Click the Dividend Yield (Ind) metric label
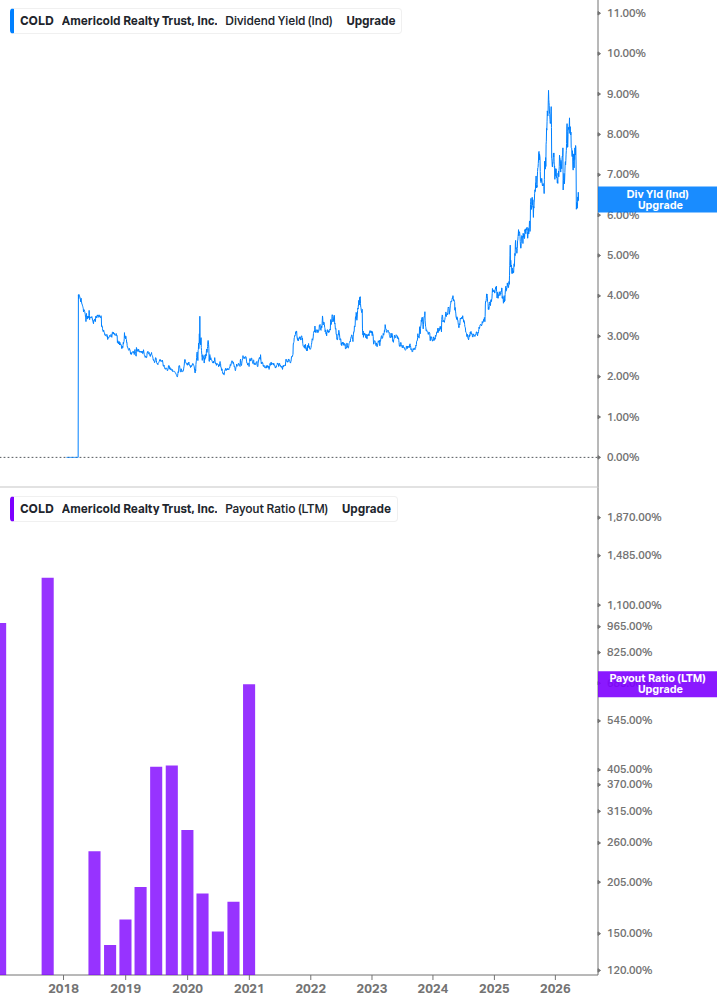This screenshot has width=717, height=1005. 279,21
